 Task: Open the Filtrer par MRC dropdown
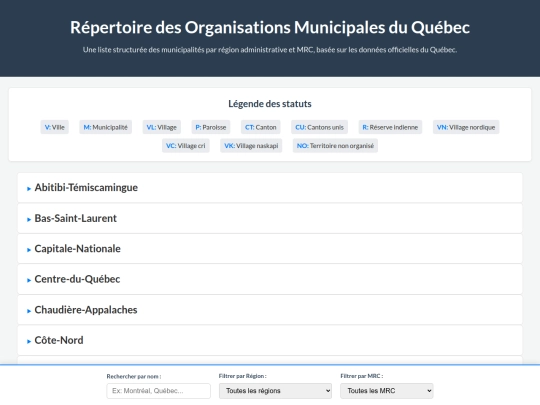click(387, 391)
